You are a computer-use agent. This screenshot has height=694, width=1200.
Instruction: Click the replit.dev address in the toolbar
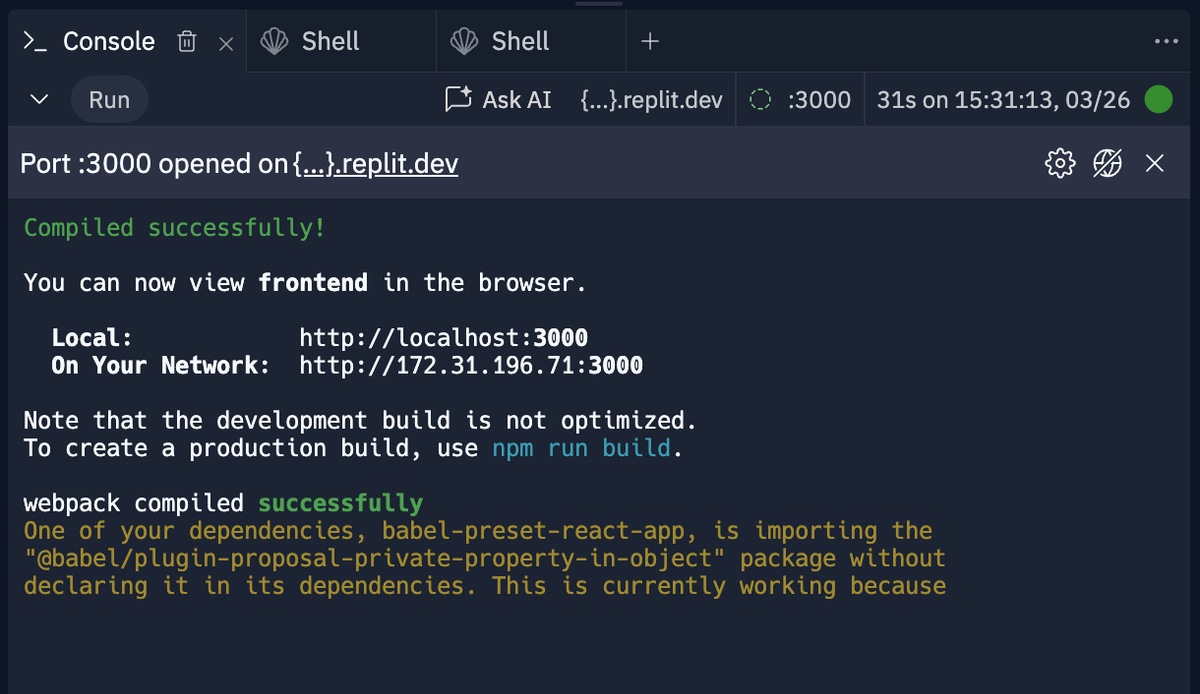(x=651, y=99)
